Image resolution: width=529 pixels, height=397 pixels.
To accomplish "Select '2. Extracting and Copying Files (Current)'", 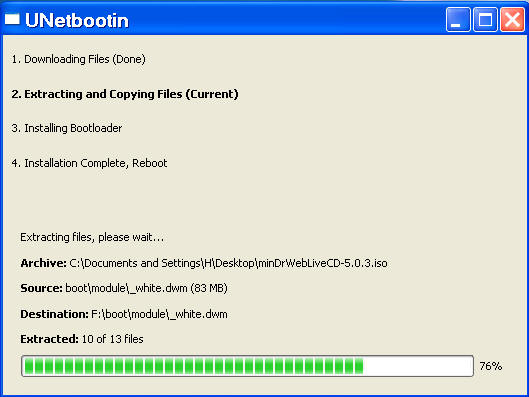I will 125,94.
